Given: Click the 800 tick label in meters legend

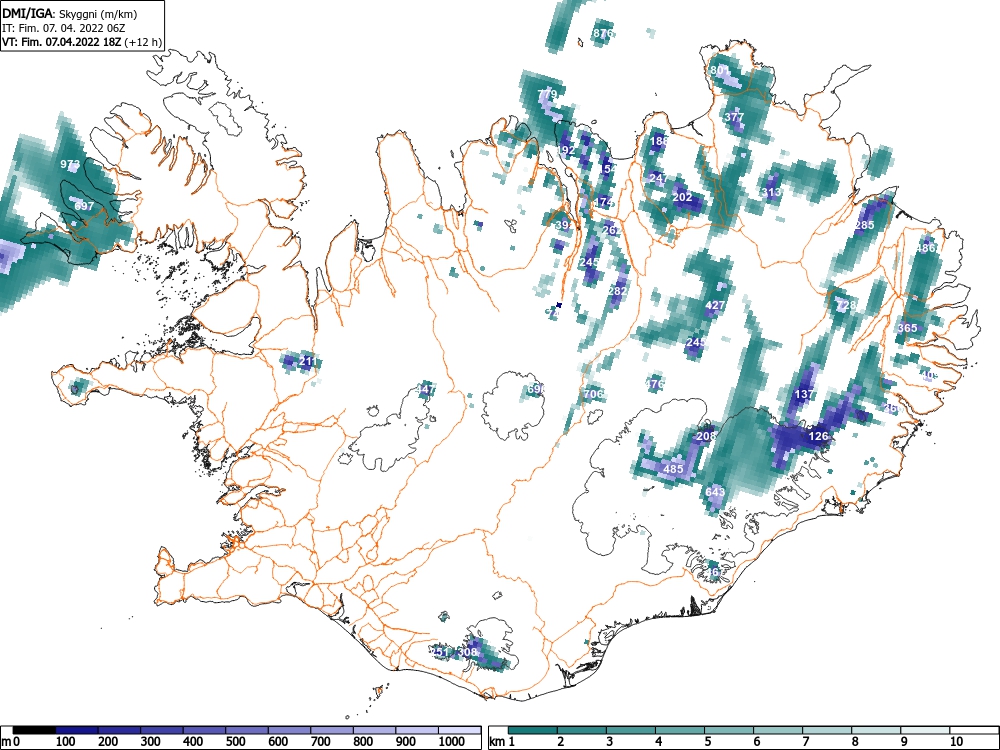Looking at the screenshot, I should [x=363, y=742].
